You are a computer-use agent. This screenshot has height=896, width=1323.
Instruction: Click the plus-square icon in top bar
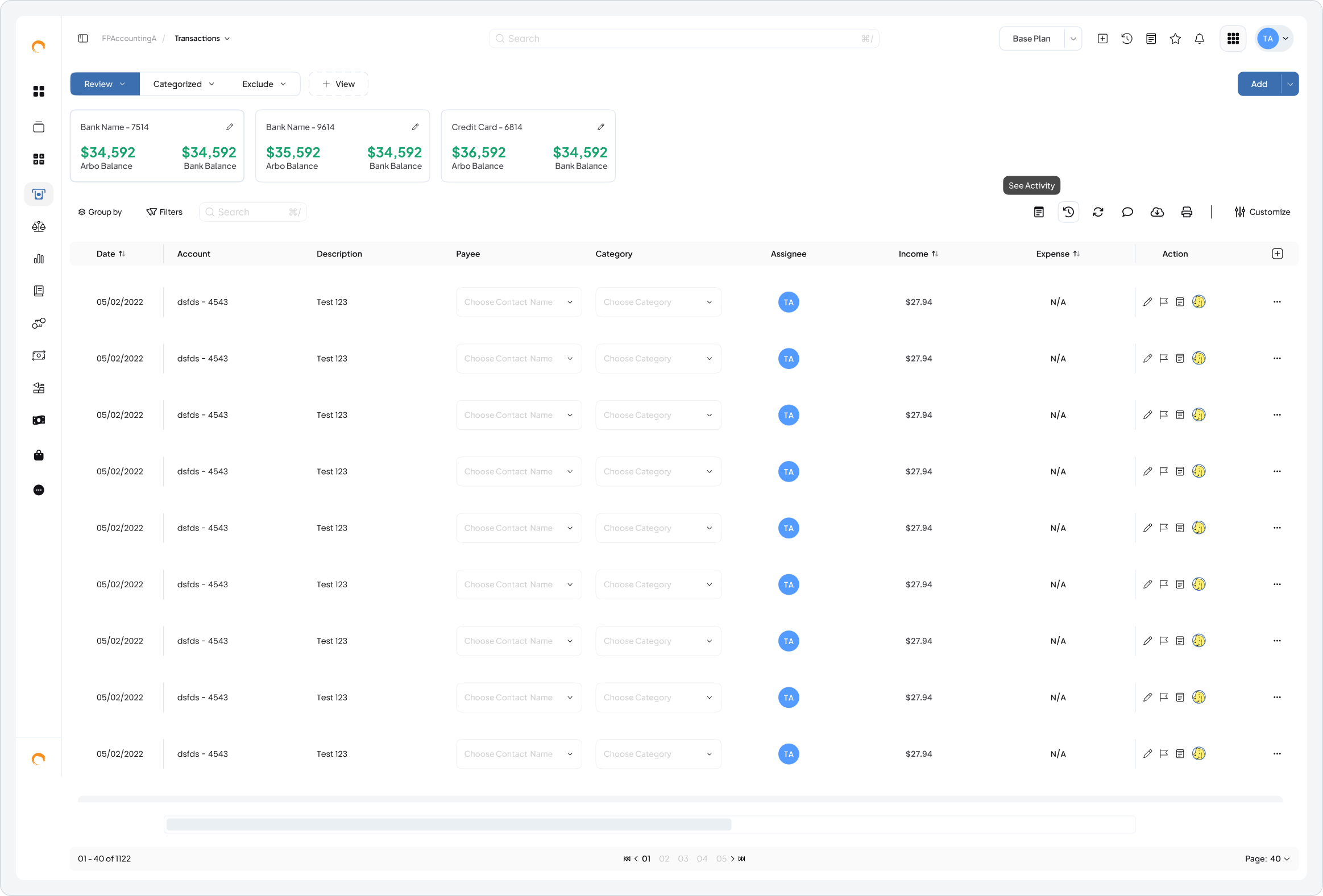[1103, 39]
